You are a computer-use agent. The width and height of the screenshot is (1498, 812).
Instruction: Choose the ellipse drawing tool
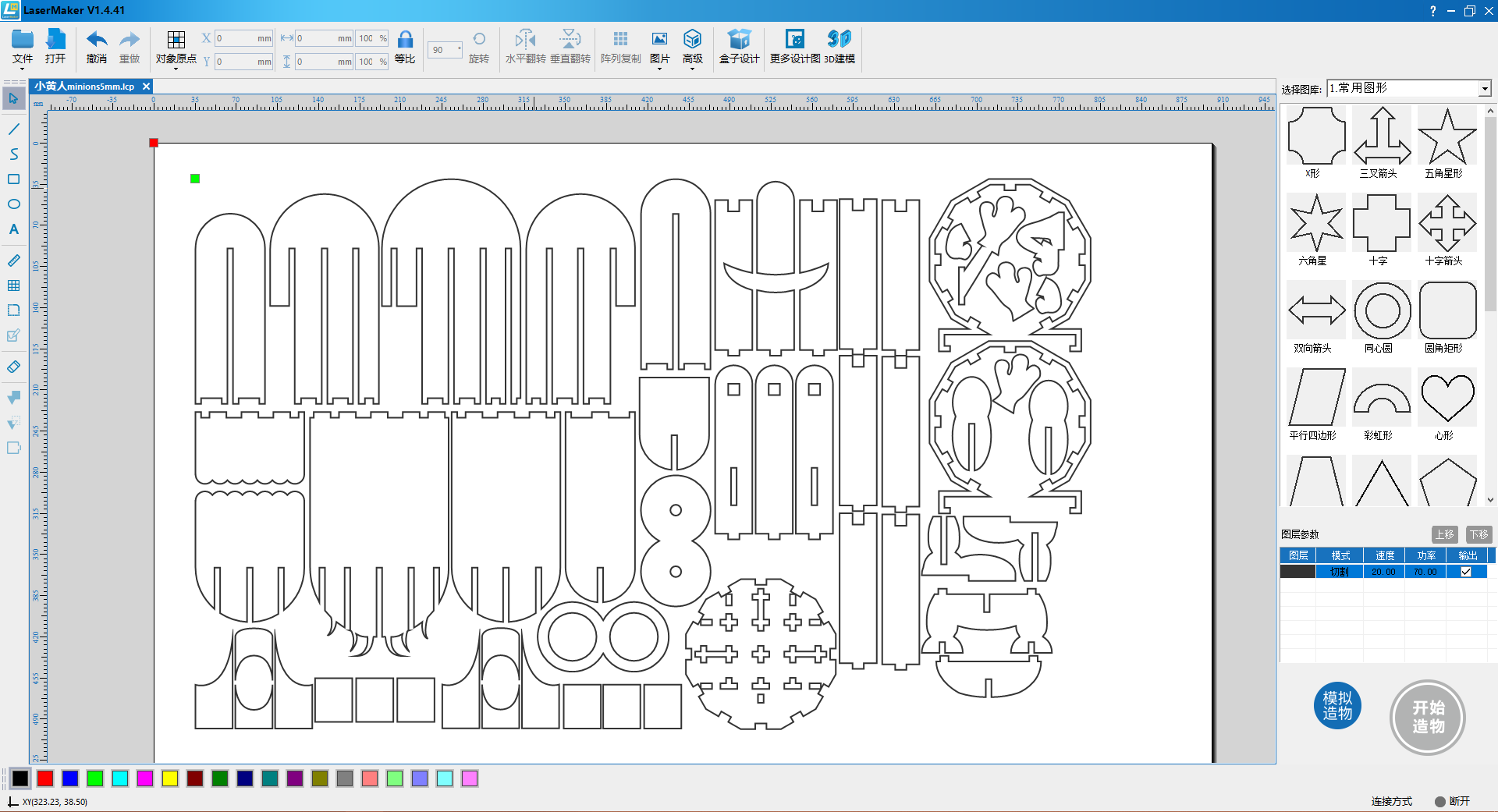pyautogui.click(x=12, y=204)
